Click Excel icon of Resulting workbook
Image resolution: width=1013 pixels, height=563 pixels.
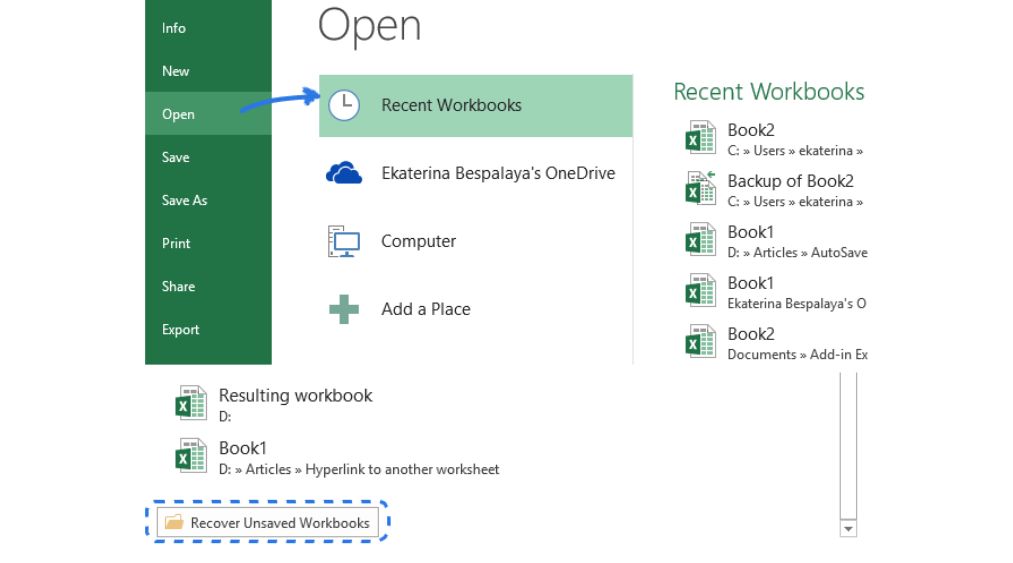(x=191, y=403)
